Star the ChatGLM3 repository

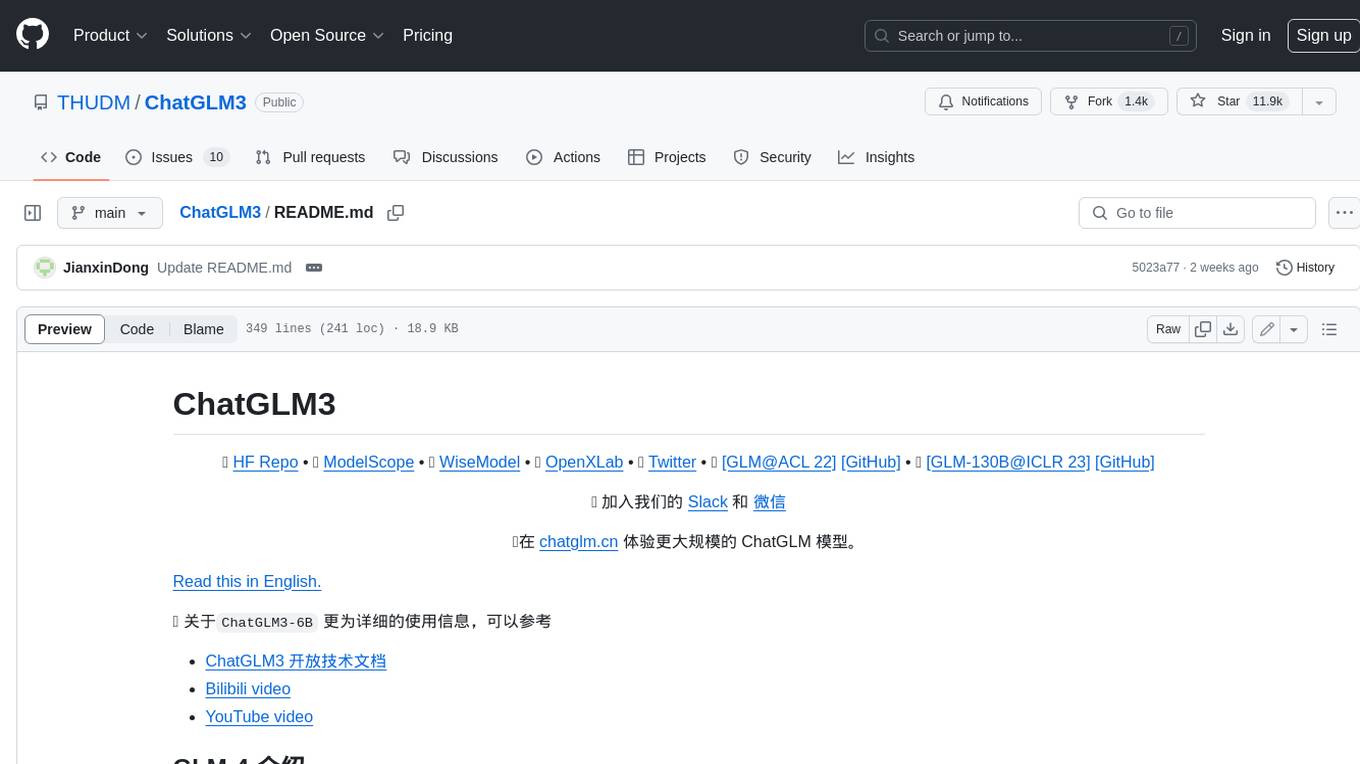pos(1239,102)
